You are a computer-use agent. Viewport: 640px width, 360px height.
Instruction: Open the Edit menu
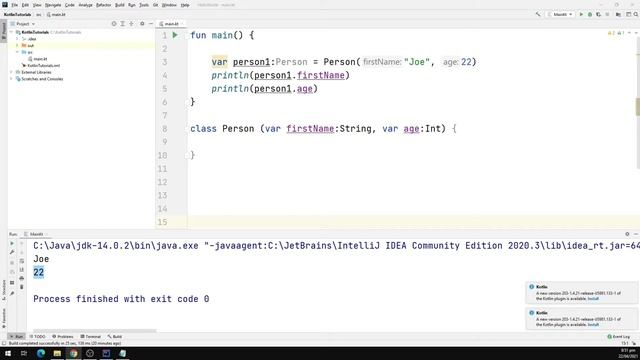pos(25,5)
